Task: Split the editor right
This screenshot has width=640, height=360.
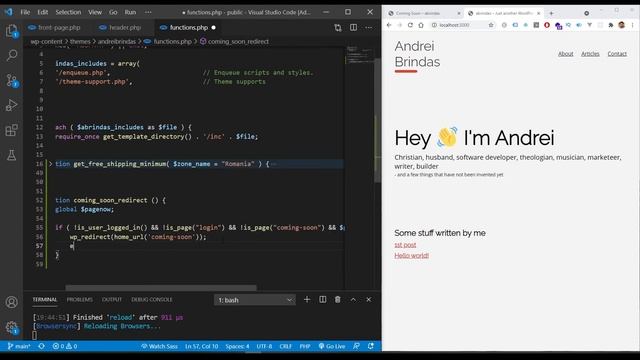Action: (x=353, y=28)
